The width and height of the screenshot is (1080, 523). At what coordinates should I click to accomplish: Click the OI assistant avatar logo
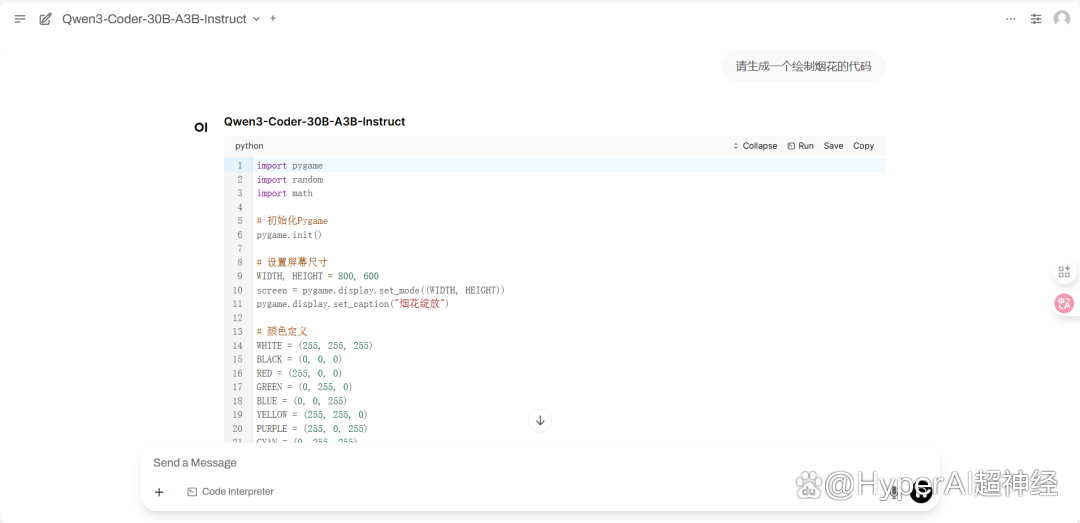tap(201, 127)
